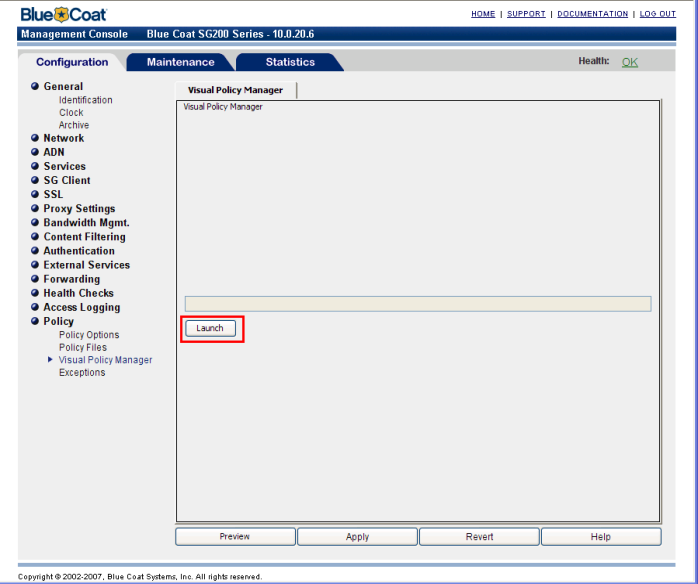This screenshot has height=584, width=698.
Task: Click the LOG OUT link
Action: [657, 14]
